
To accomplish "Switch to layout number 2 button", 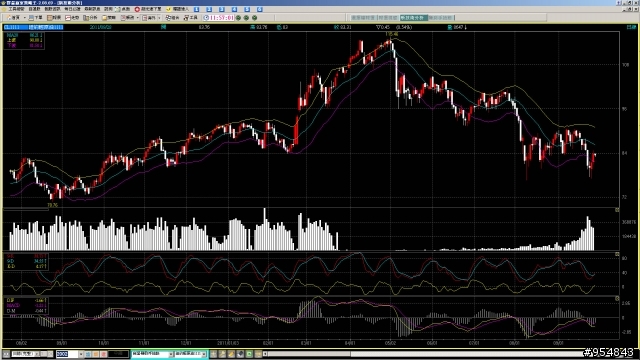I will pyautogui.click(x=209, y=9).
